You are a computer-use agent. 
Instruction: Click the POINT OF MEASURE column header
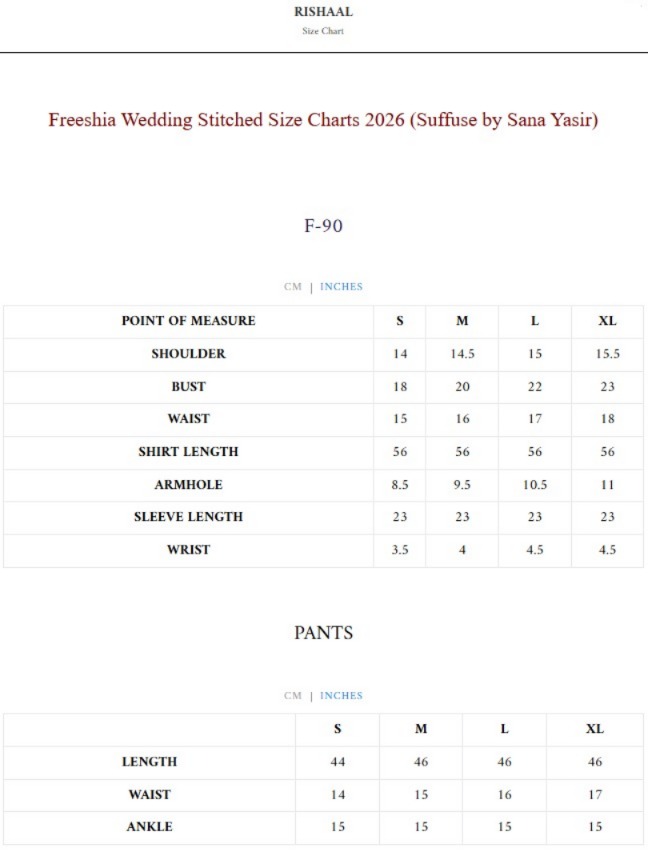188,321
